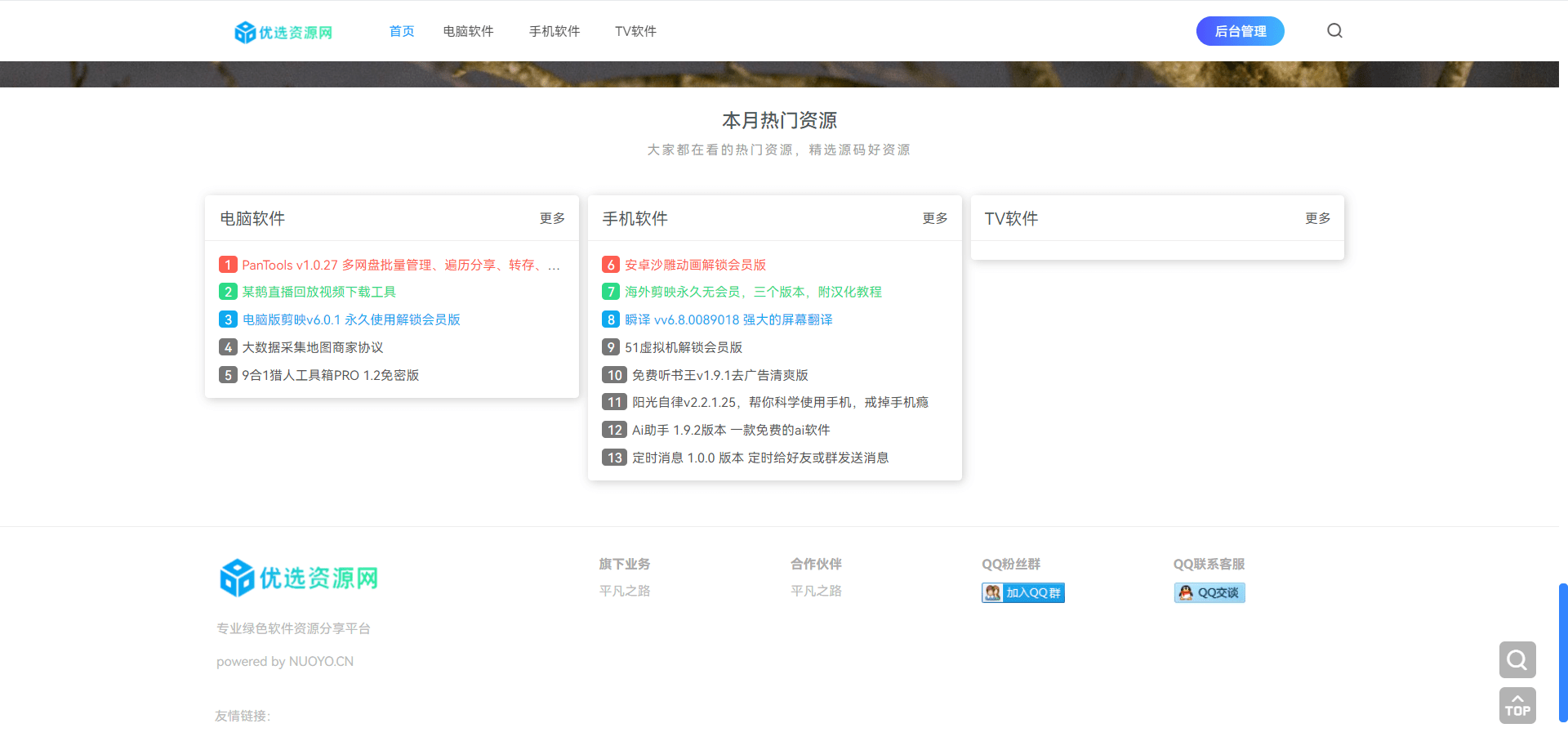Open the 安卓沙雕动画解锁会员版 link
The width and height of the screenshot is (1568, 737).
tap(695, 264)
